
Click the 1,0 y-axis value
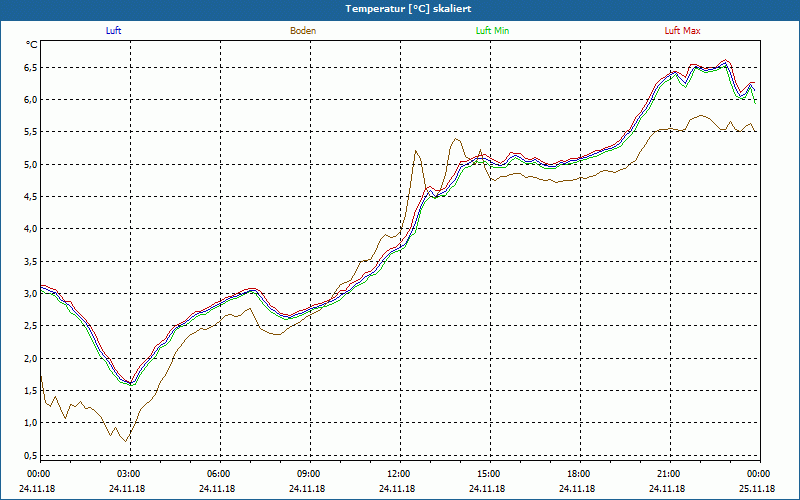(x=31, y=423)
